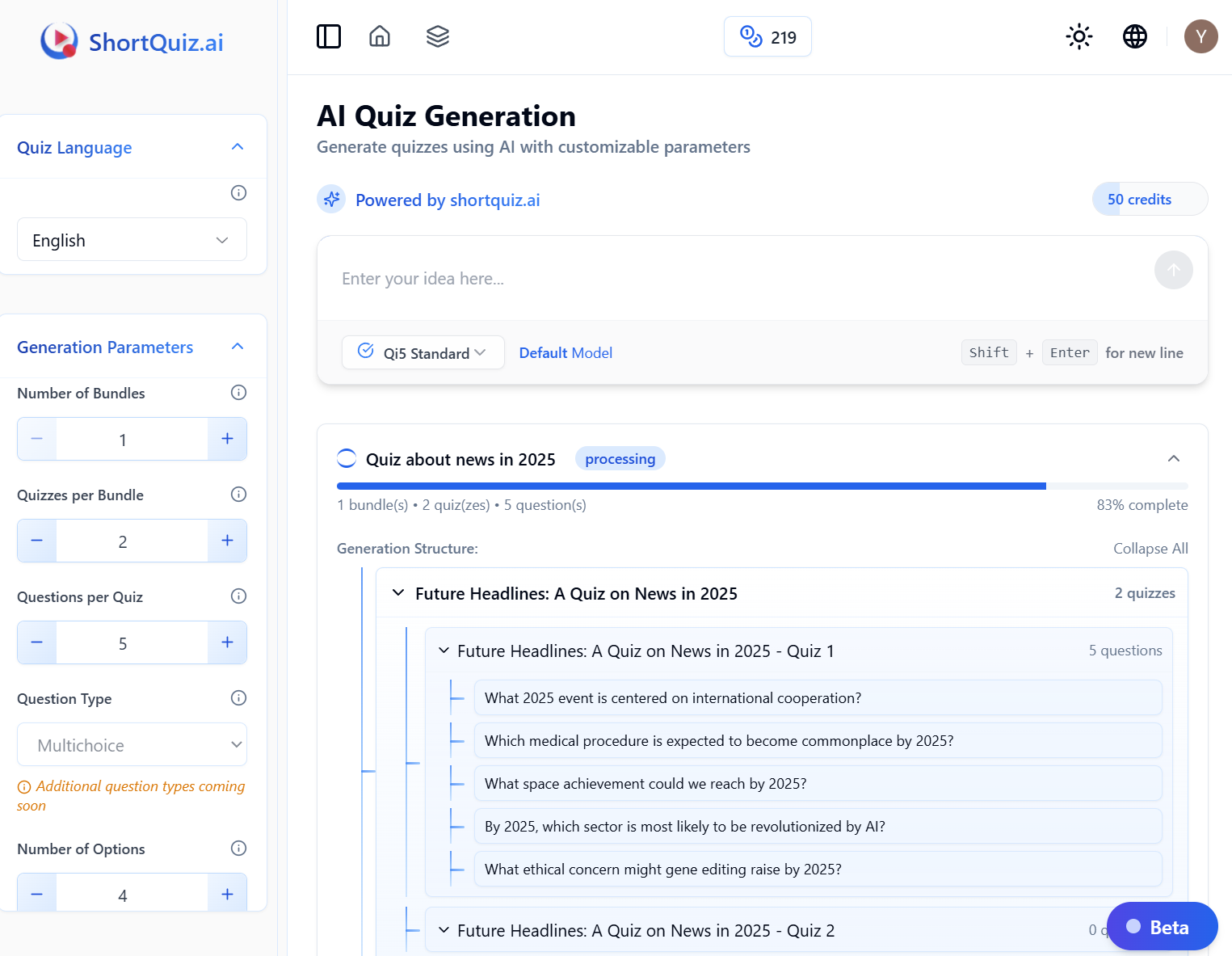The width and height of the screenshot is (1232, 956).
Task: Focus the Enter your idea input
Action: [735, 278]
